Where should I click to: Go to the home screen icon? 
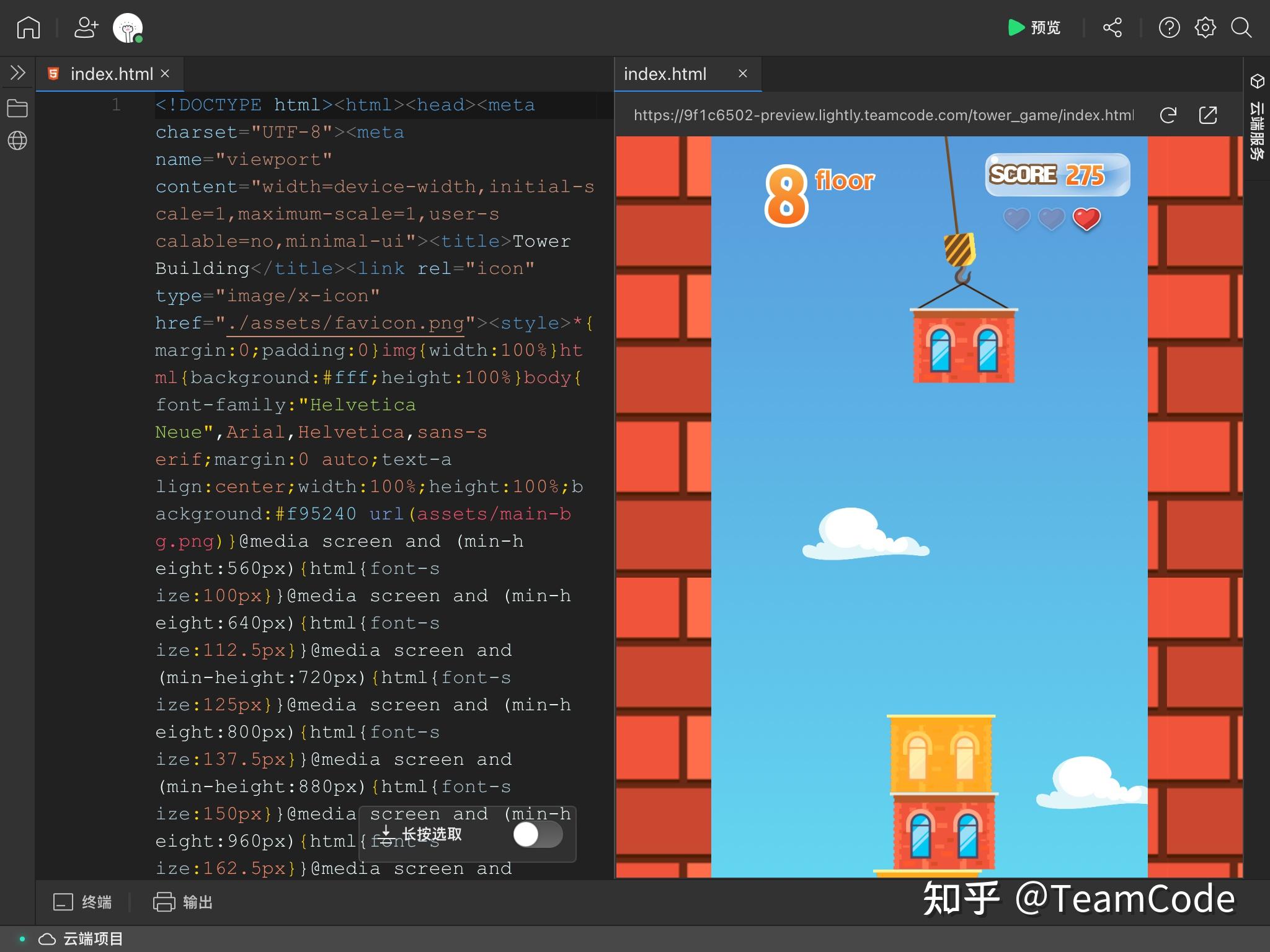(29, 28)
